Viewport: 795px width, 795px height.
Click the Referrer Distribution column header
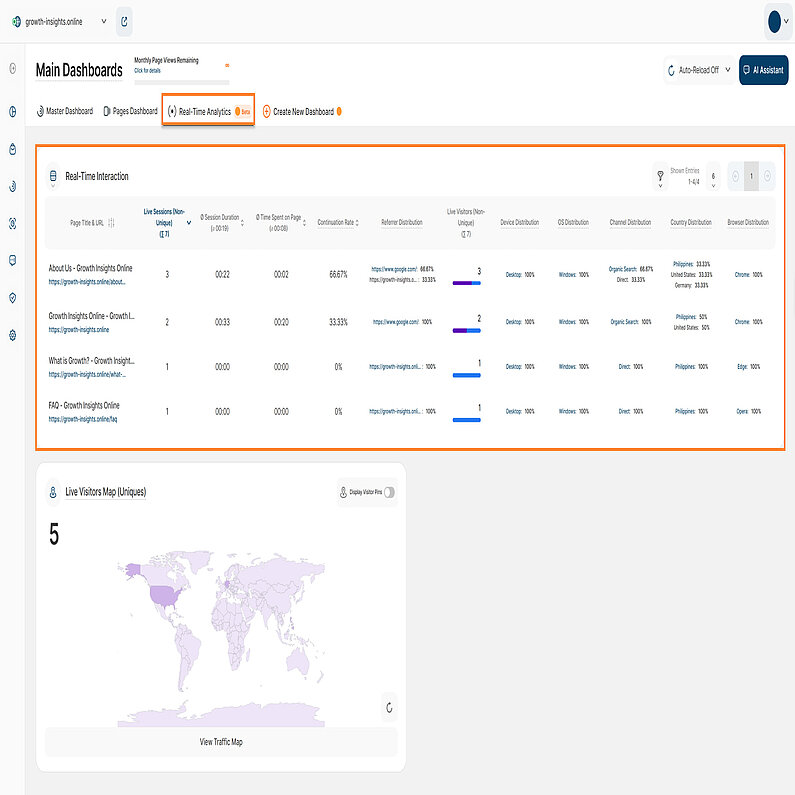point(402,222)
